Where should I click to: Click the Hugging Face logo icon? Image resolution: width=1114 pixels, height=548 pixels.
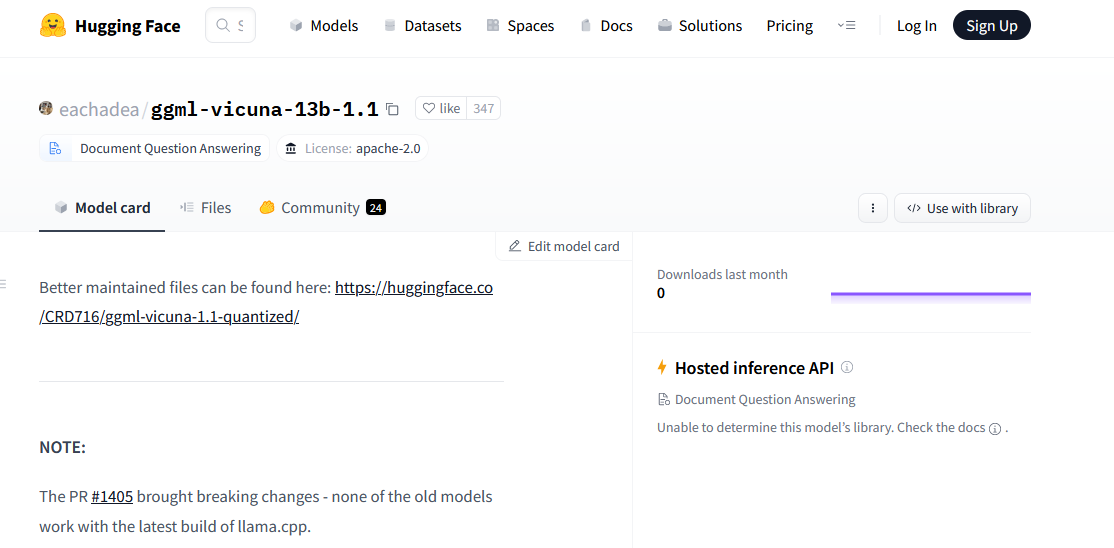(53, 26)
